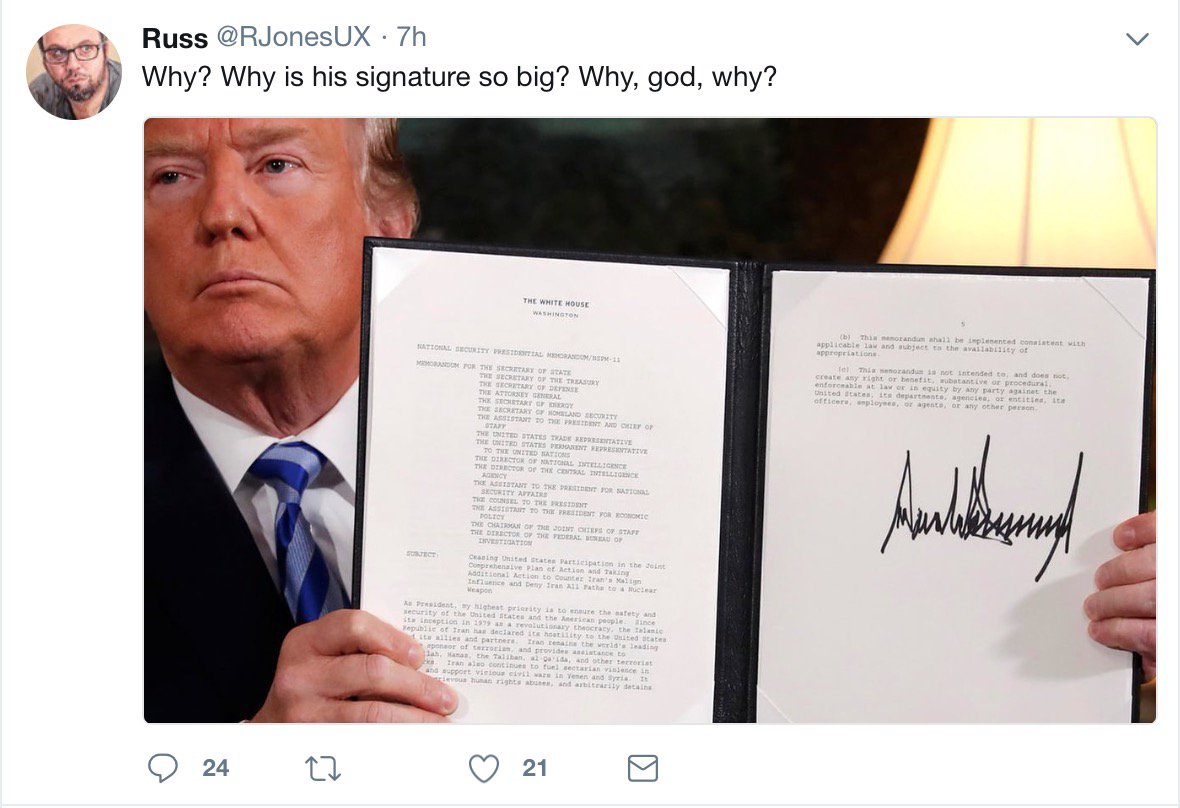The image size is (1180, 808).
Task: Like the tweet with heart icon
Action: pos(484,769)
